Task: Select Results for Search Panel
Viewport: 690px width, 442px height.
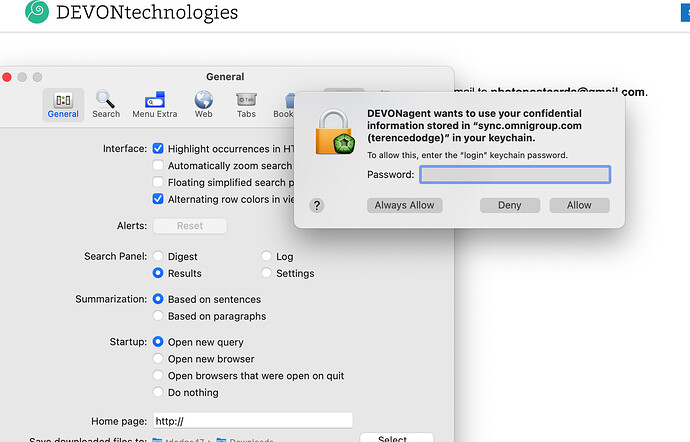Action: [x=158, y=273]
